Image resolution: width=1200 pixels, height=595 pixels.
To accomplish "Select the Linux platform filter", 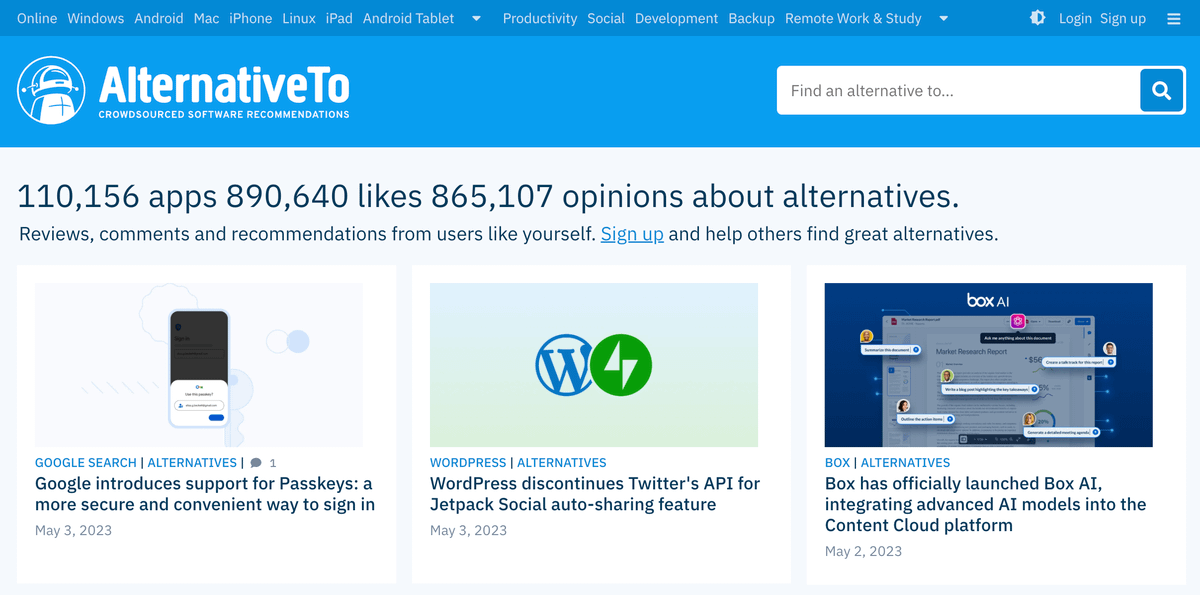I will [299, 18].
